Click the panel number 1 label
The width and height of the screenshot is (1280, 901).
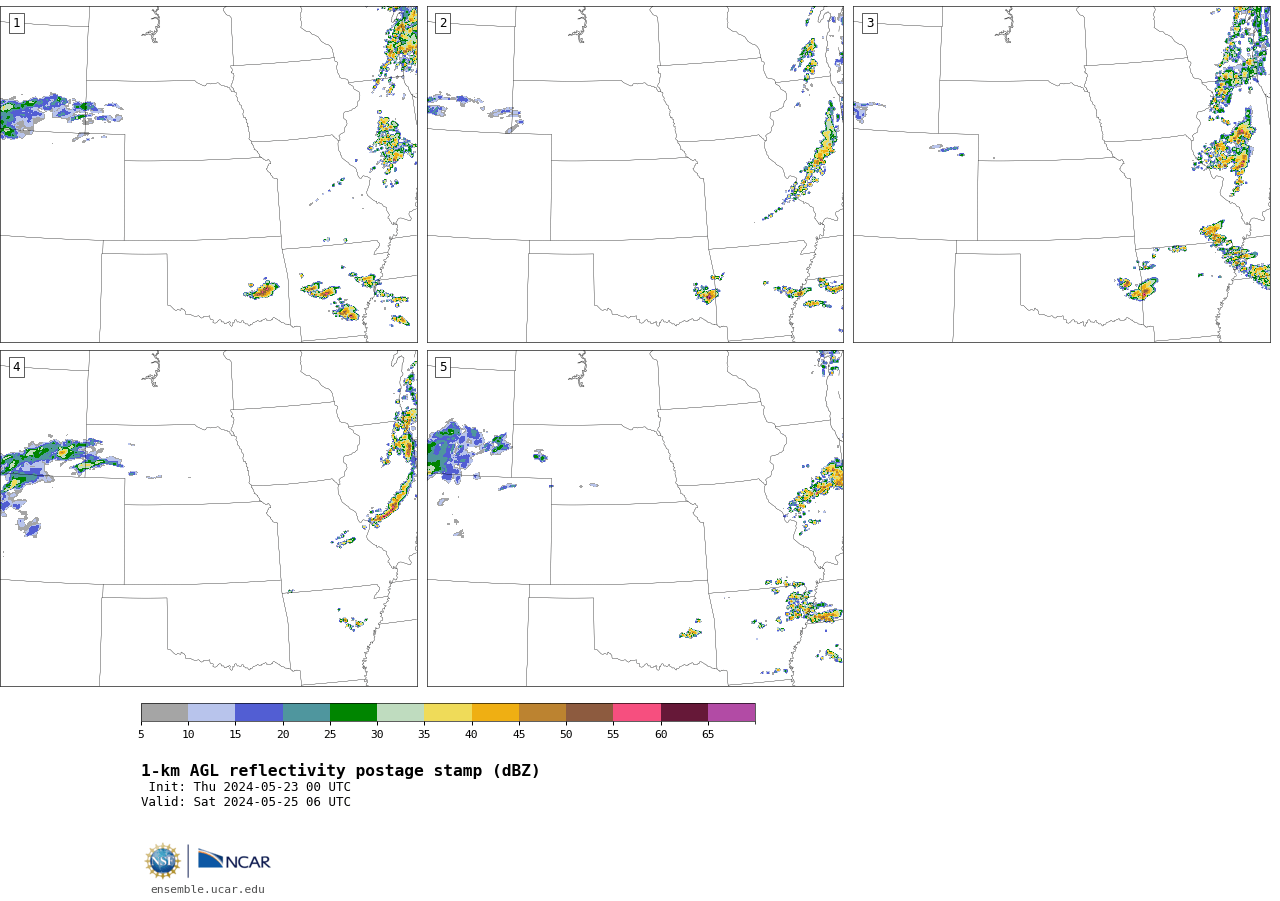point(16,23)
